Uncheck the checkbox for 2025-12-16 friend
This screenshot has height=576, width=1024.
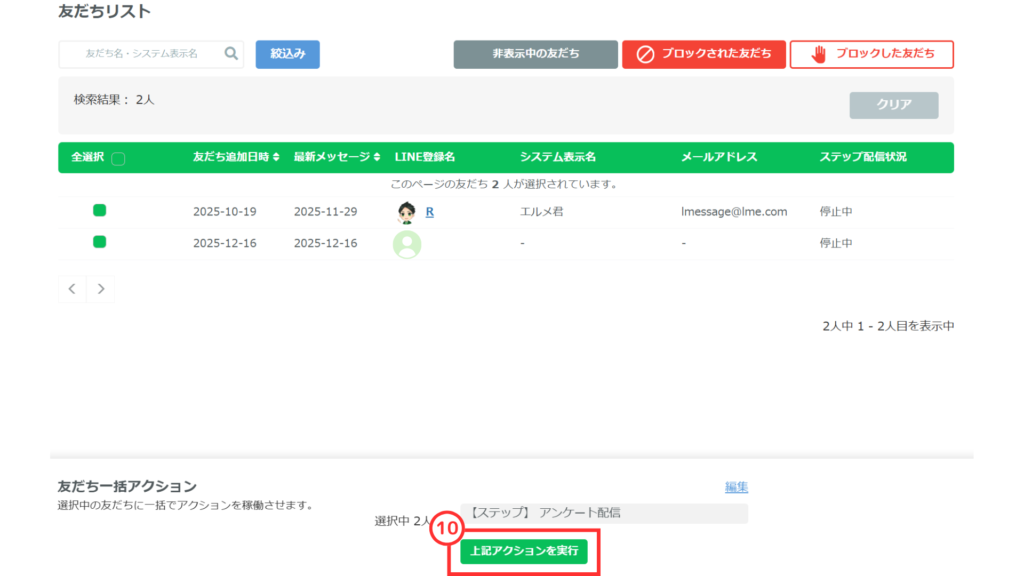pyautogui.click(x=100, y=242)
